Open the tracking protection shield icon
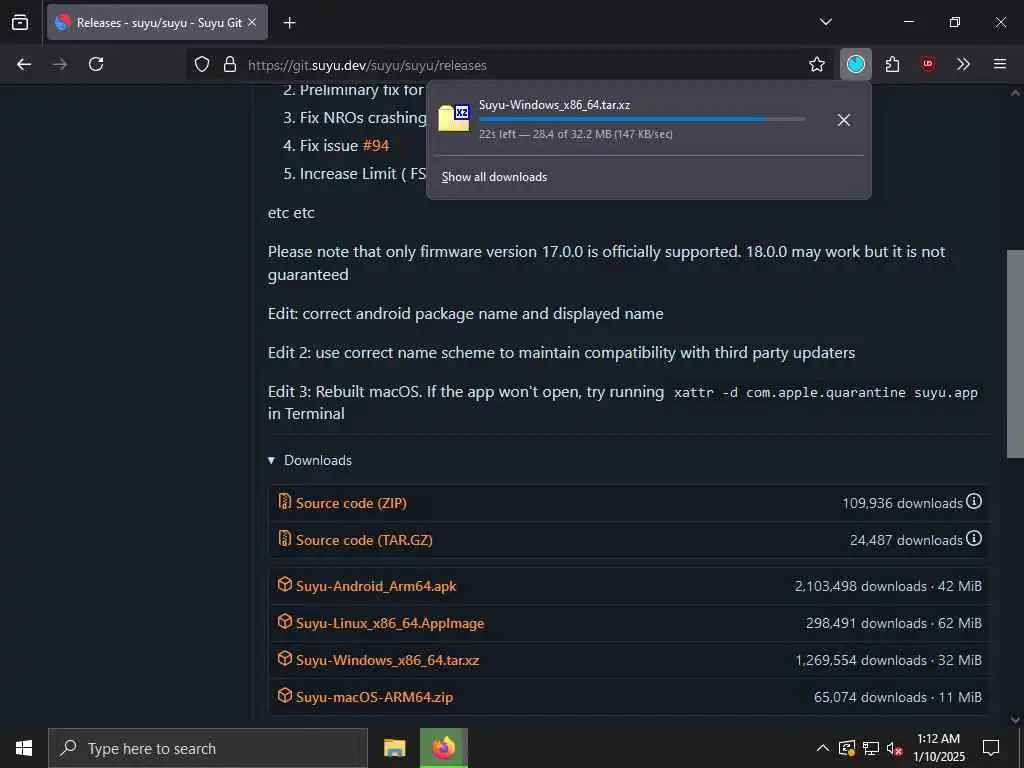 click(202, 64)
